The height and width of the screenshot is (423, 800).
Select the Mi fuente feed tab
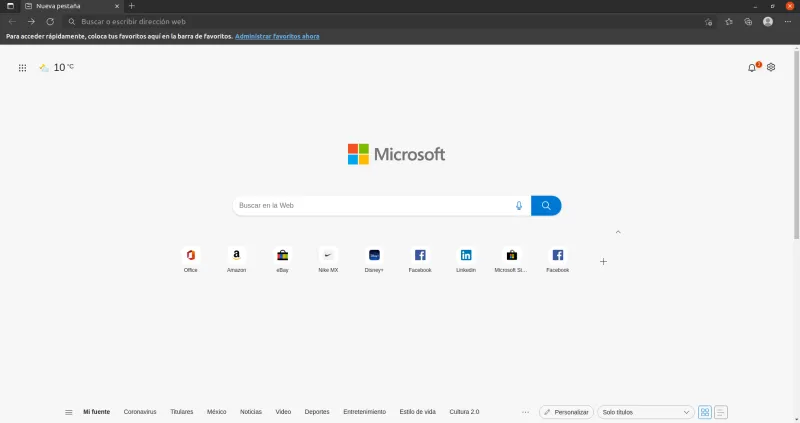coord(96,412)
